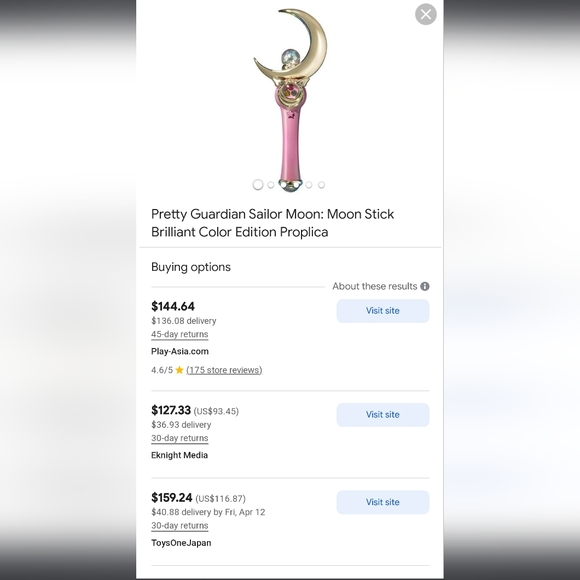Select the last image carousel dot
Viewport: 580px width, 580px height.
tap(321, 185)
